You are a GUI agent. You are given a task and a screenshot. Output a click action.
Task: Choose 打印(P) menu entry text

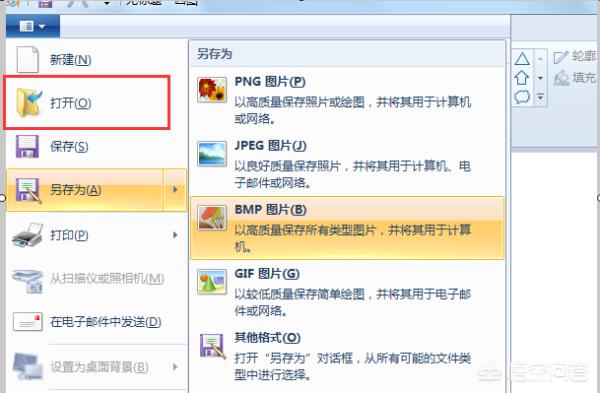click(x=69, y=235)
